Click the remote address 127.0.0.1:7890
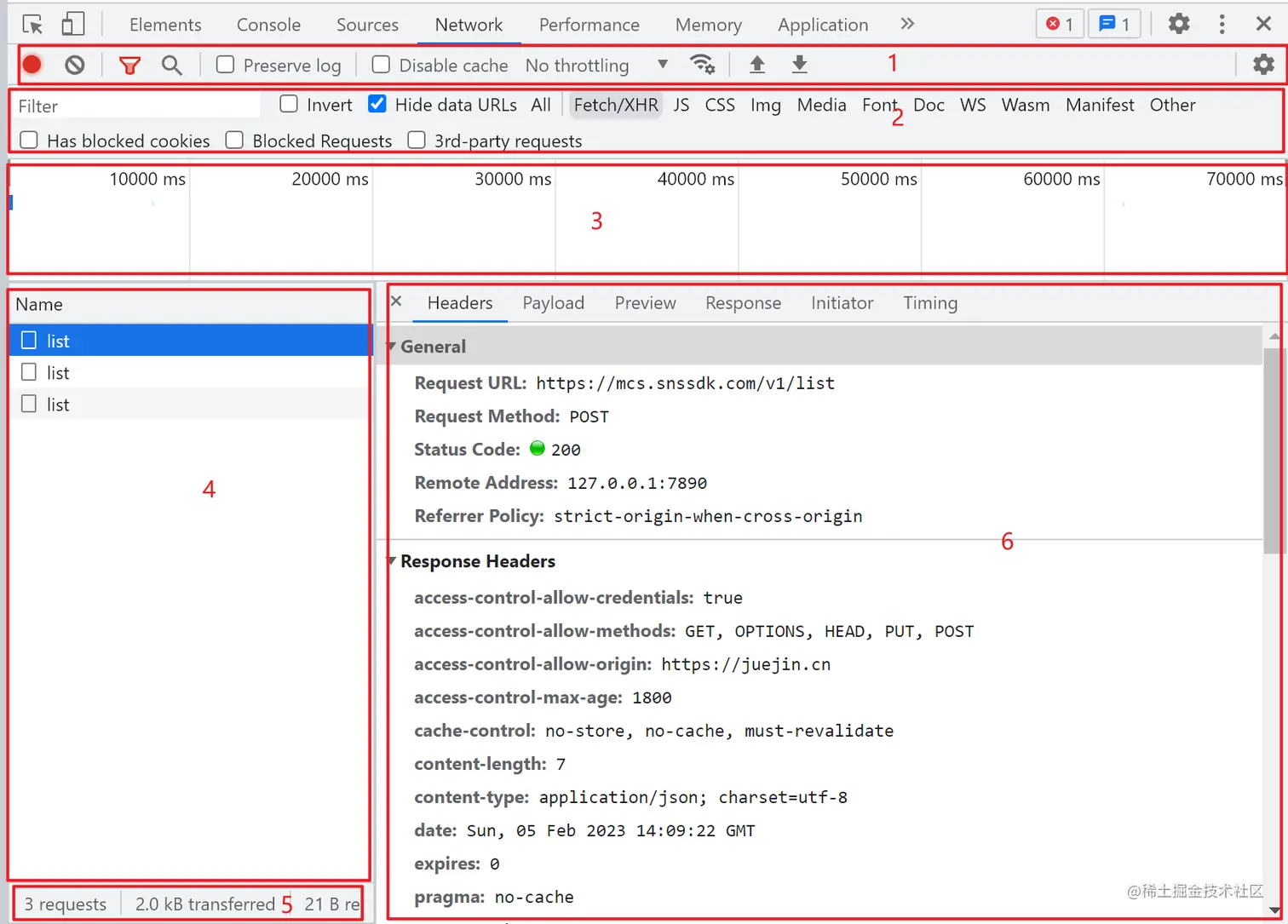 pyautogui.click(x=637, y=483)
